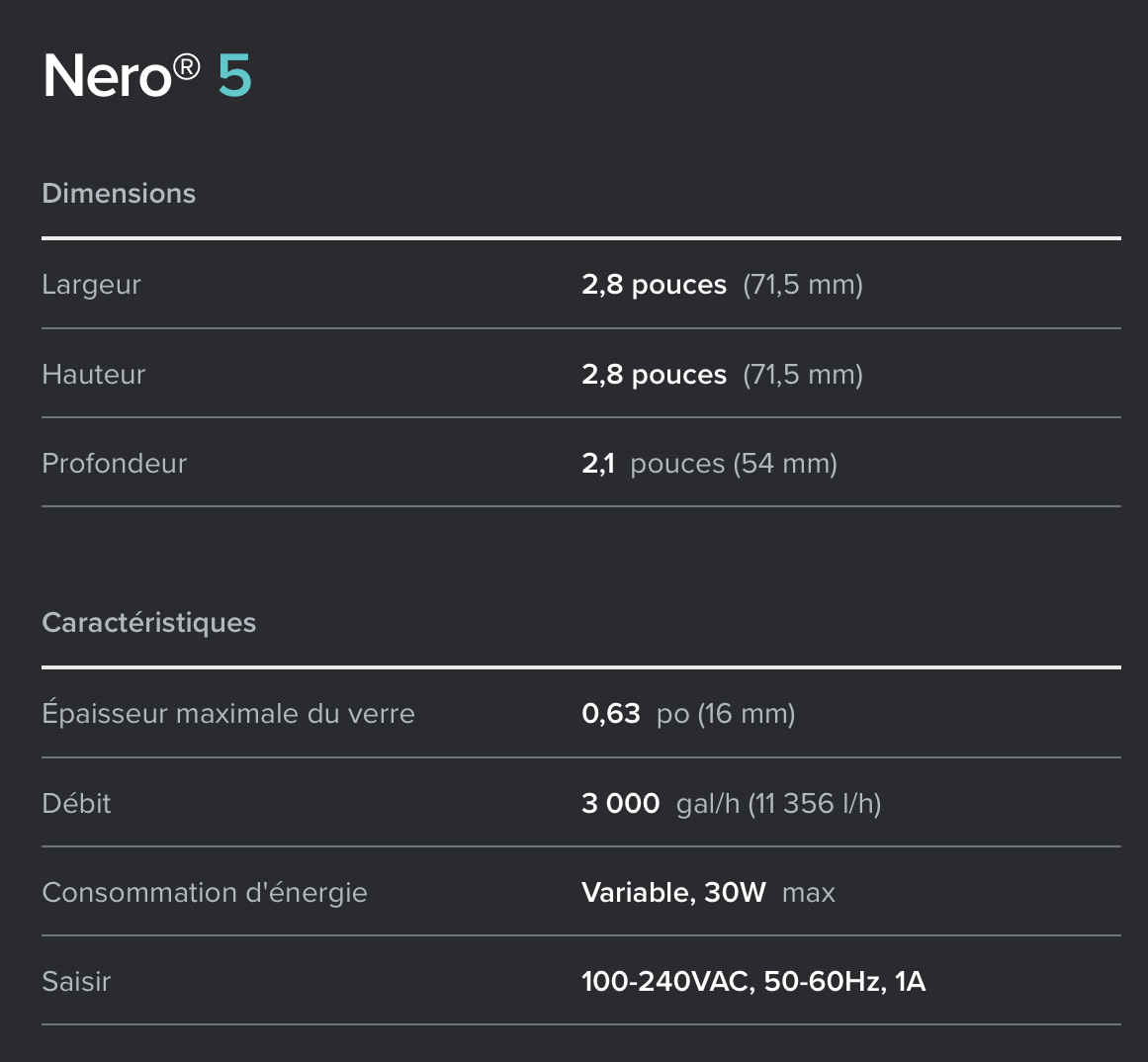Click the (11 356 l/h) metric flow text
1148x1062 pixels.
[814, 803]
